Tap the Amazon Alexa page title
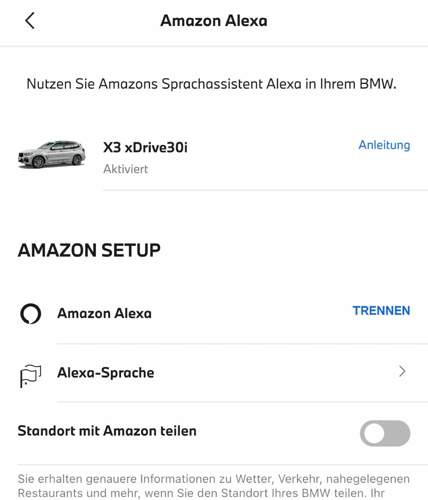 pos(214,21)
